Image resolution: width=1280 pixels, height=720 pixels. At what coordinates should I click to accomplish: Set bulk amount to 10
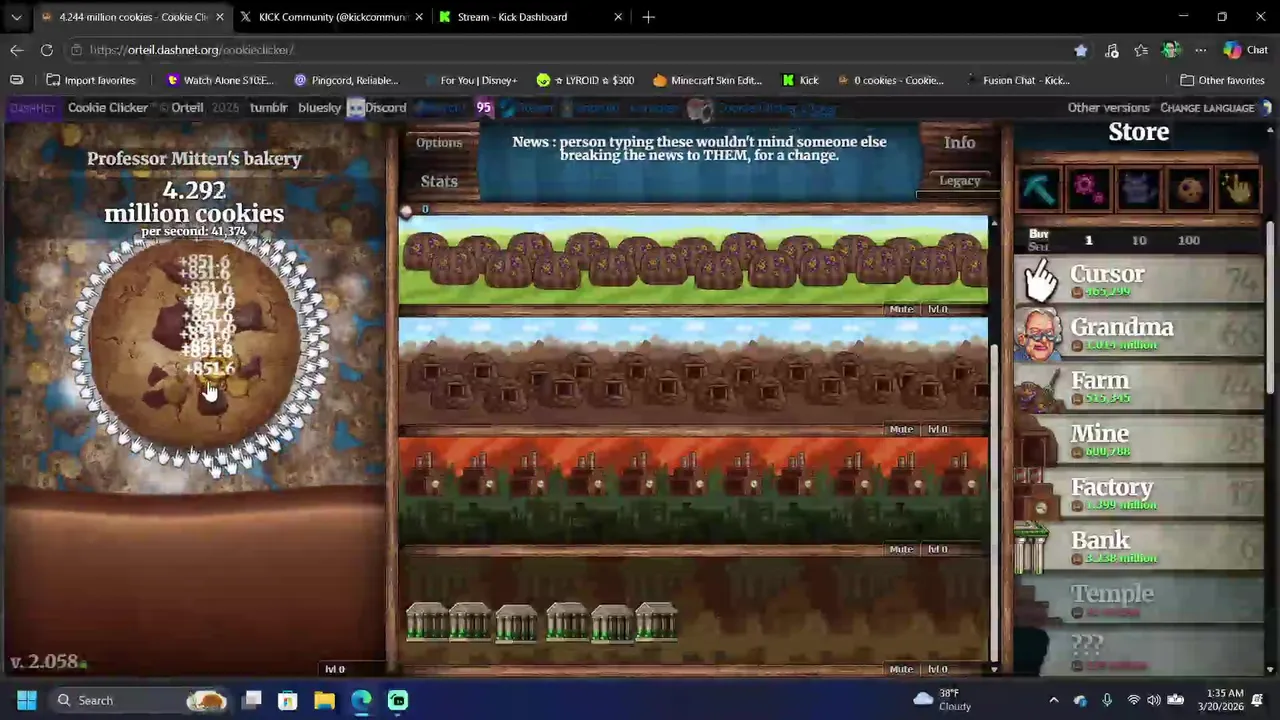1139,240
